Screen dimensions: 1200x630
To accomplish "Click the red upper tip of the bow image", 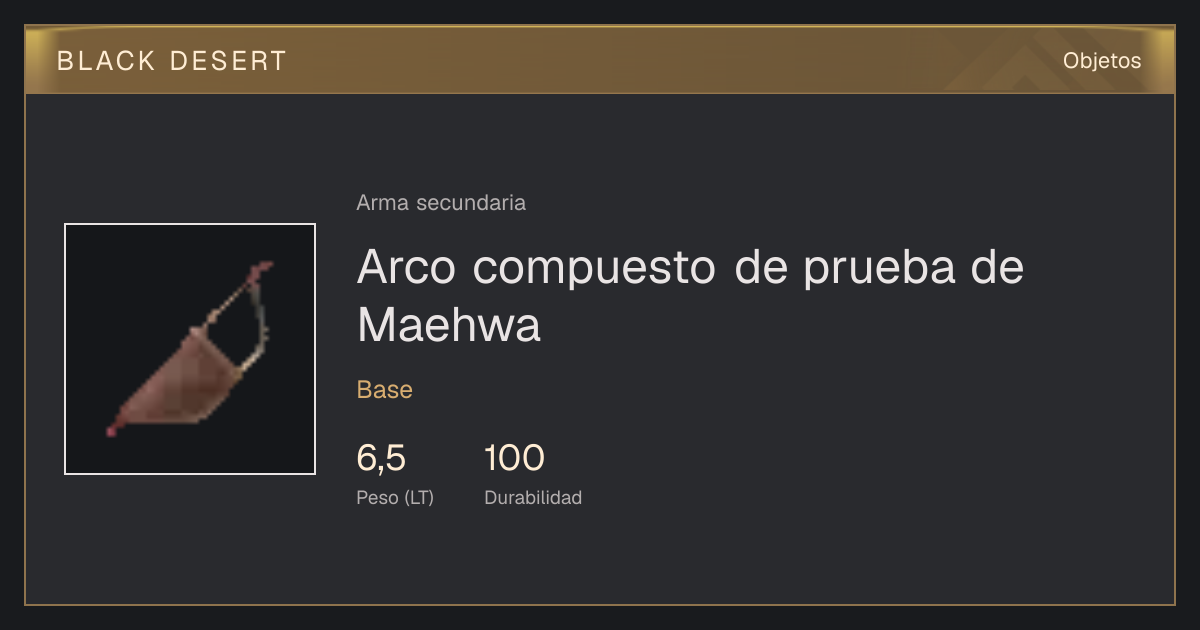I will (264, 268).
